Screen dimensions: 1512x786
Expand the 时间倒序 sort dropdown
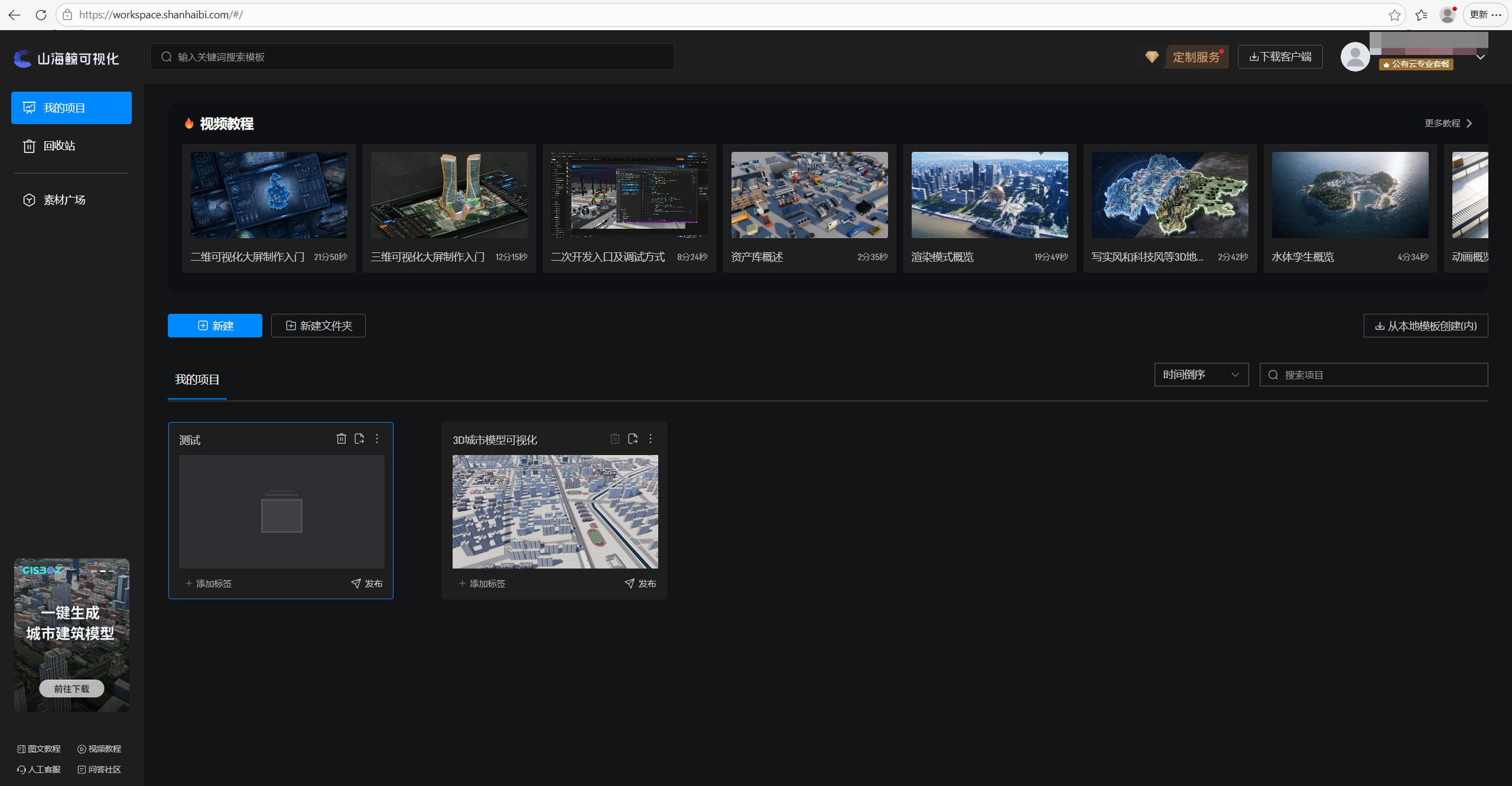pyautogui.click(x=1201, y=375)
